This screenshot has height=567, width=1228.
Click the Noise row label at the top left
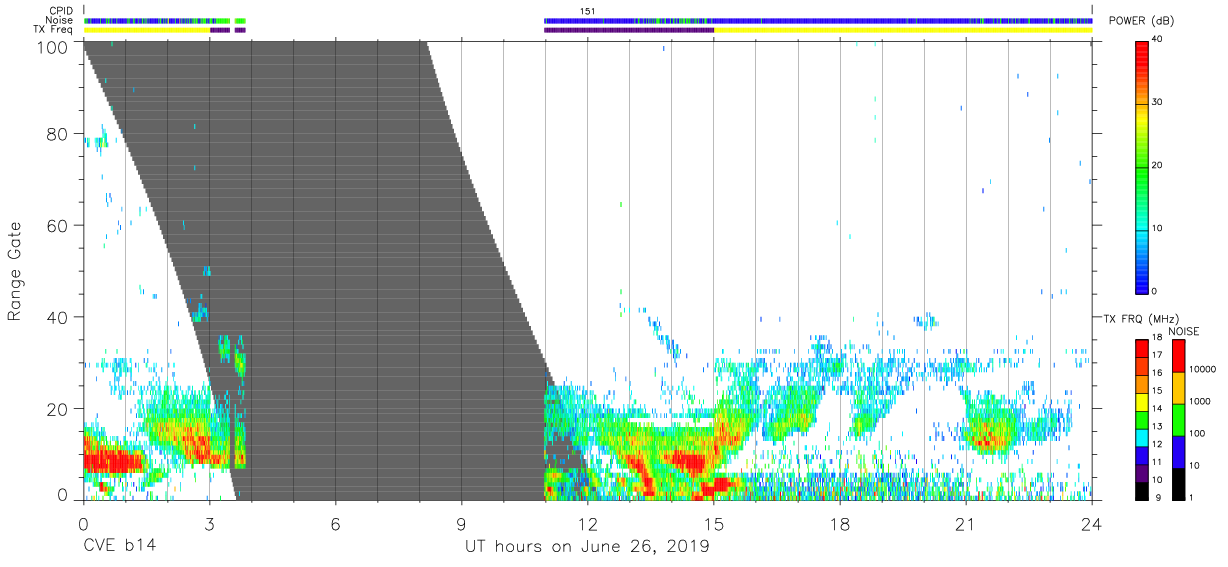(60, 20)
